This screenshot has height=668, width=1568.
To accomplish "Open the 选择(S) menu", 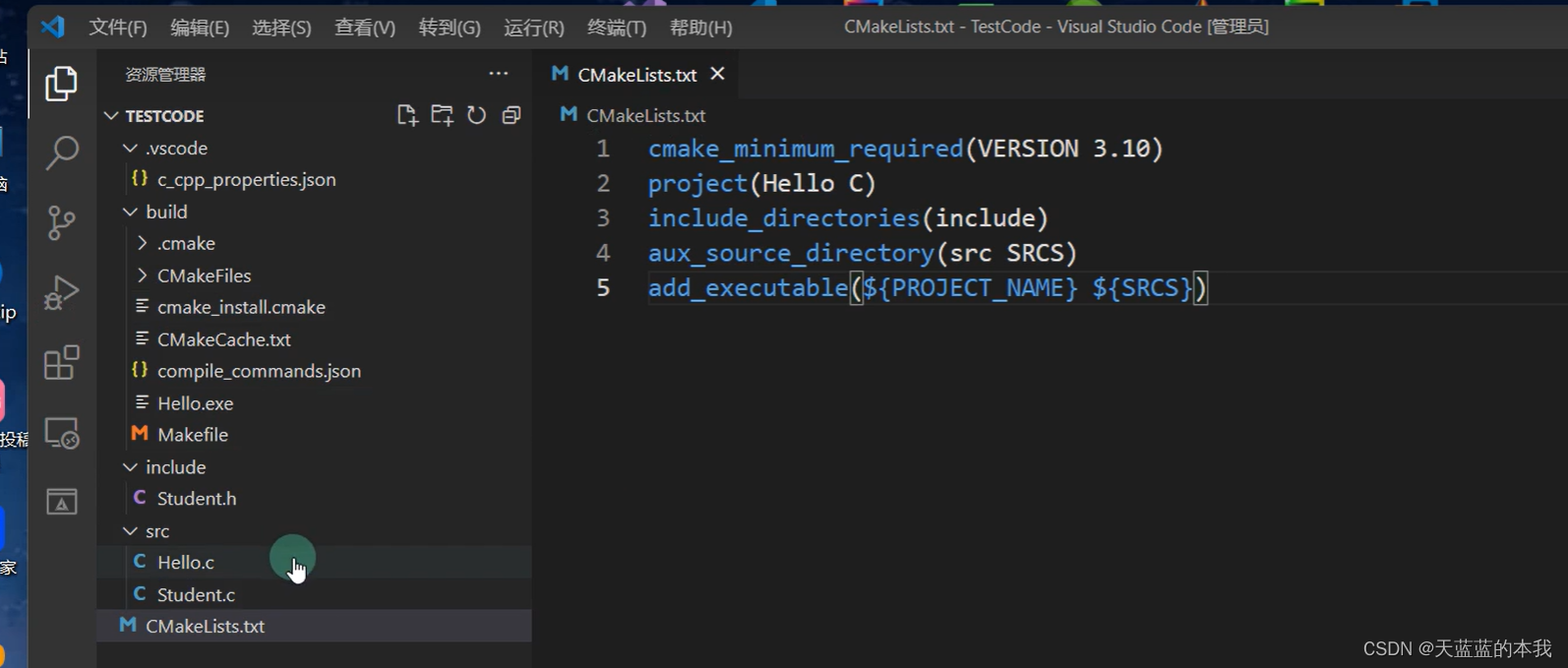I will 281,28.
